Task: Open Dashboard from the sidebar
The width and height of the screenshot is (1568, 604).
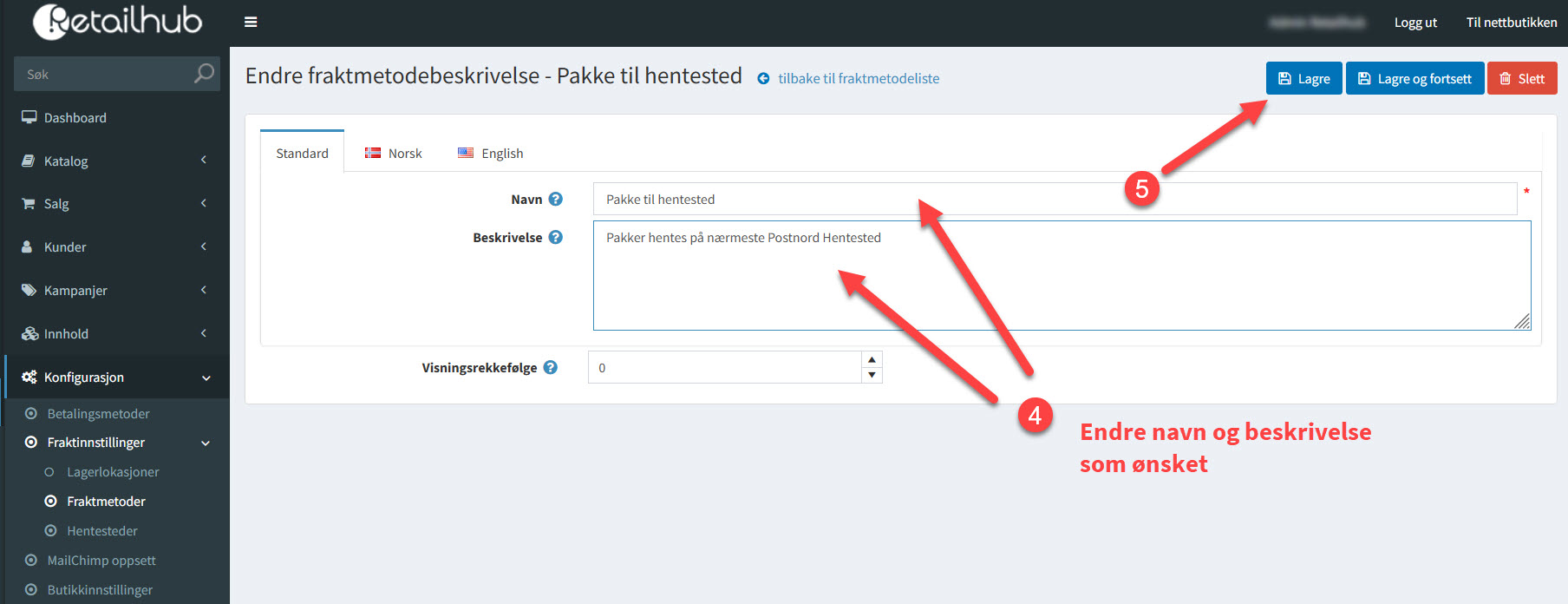Action: click(x=75, y=118)
